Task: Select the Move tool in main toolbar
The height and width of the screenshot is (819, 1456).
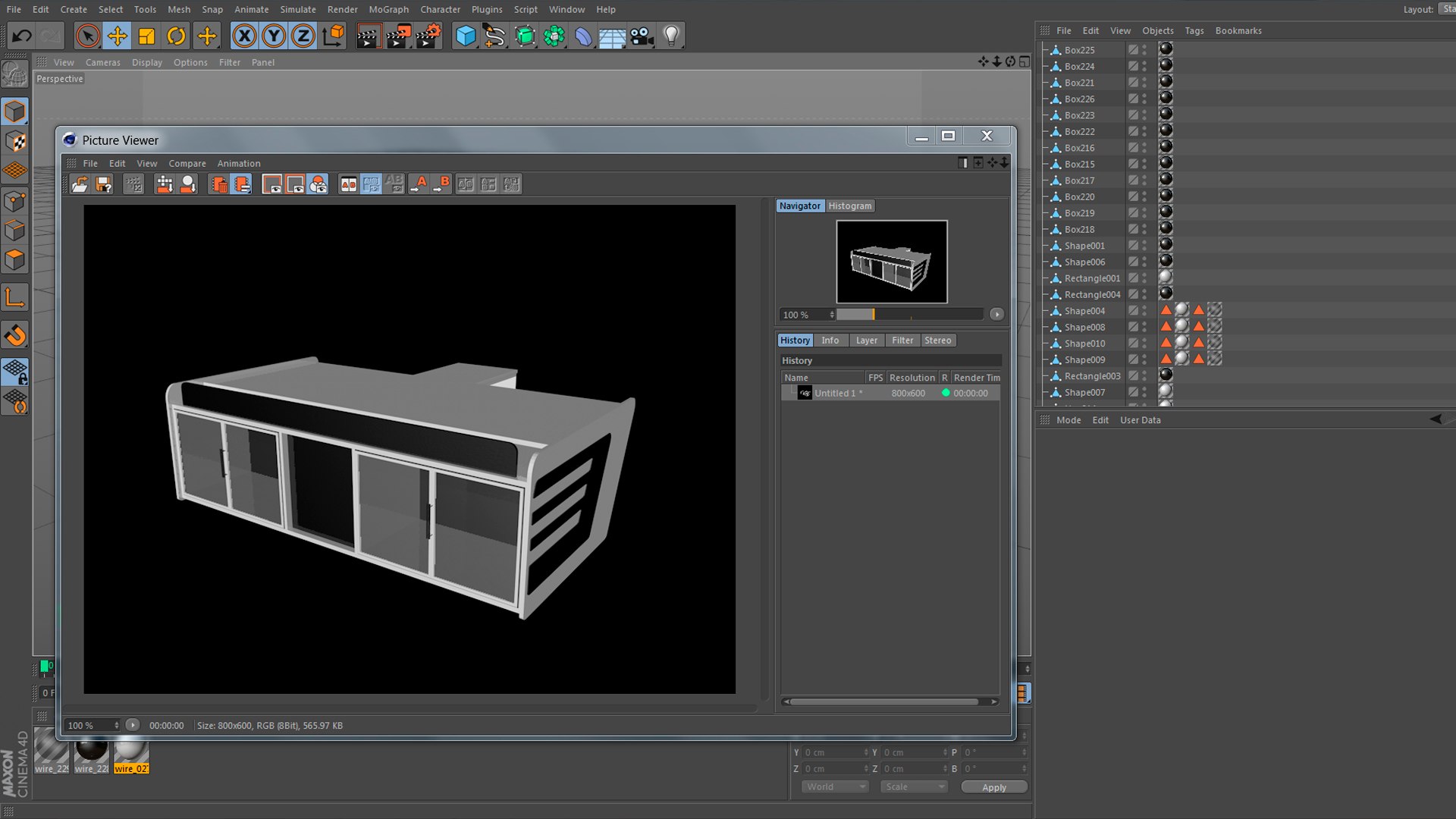Action: point(118,36)
